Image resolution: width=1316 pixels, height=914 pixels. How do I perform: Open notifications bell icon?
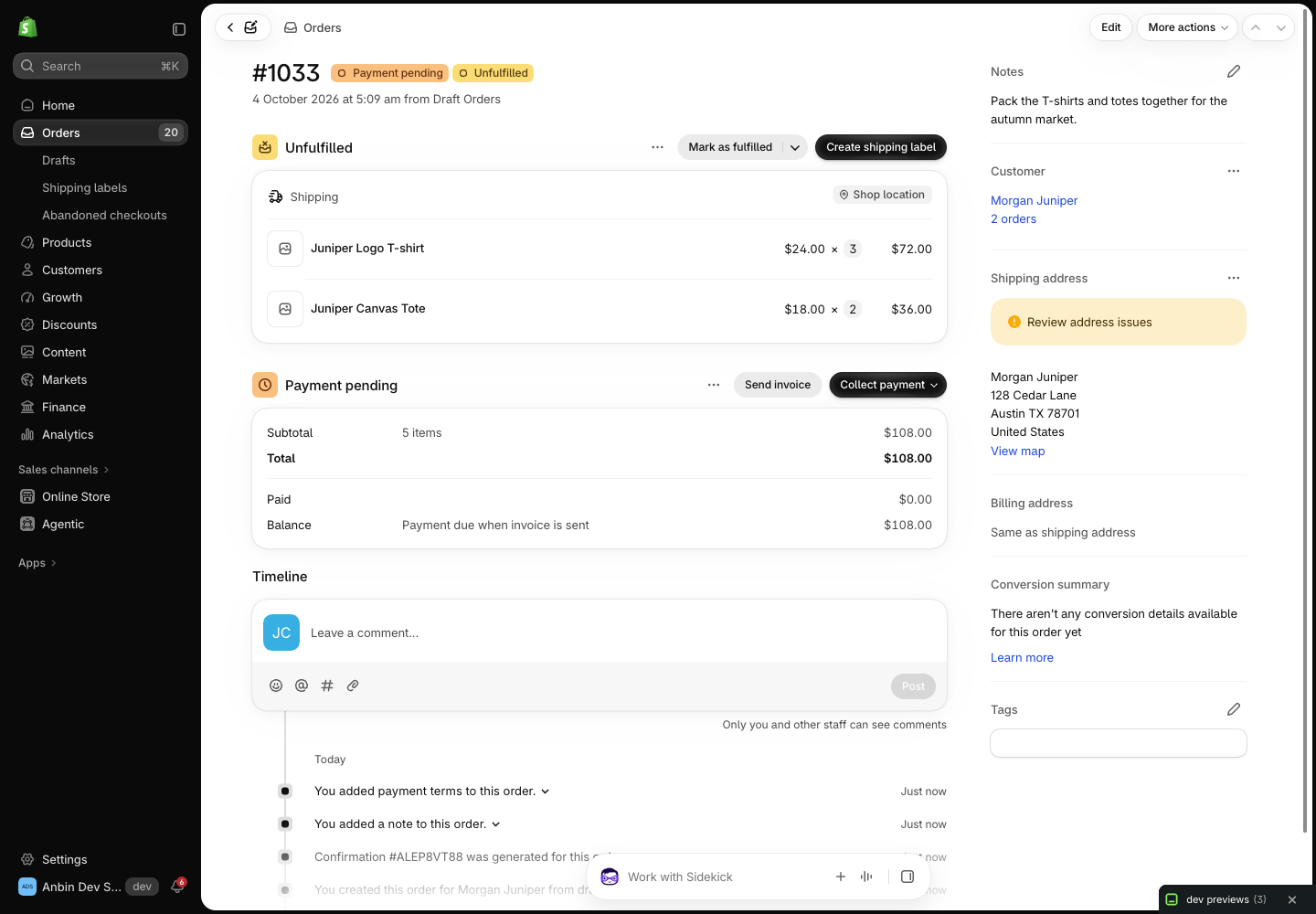[x=177, y=887]
